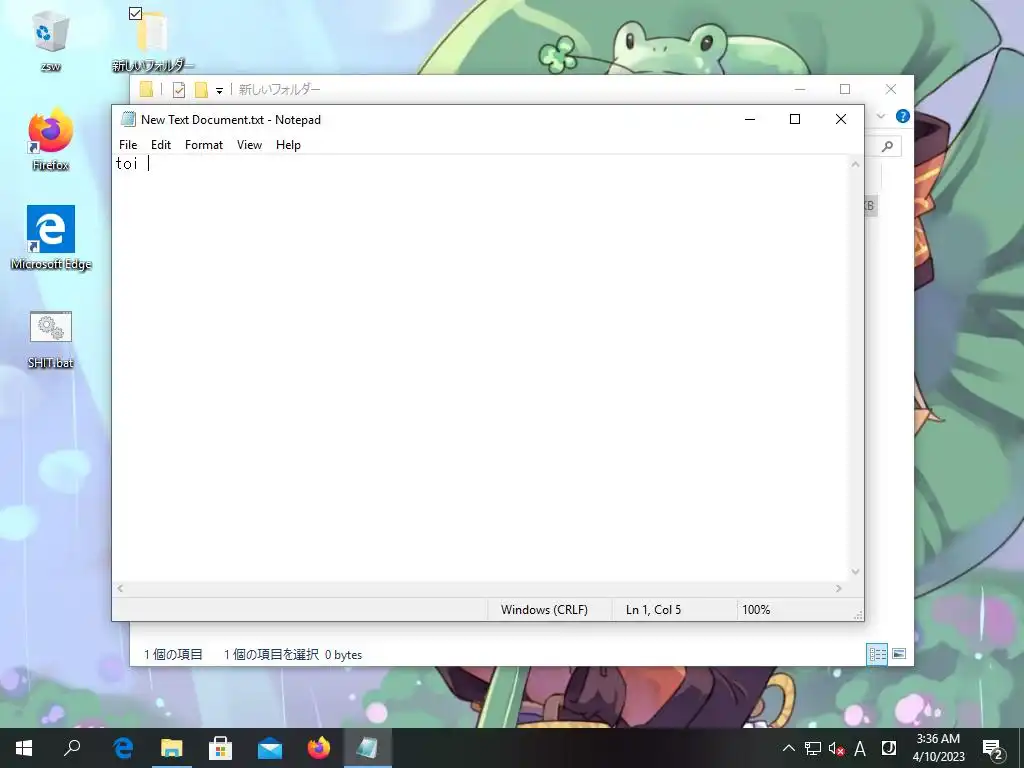Expand the Explorer ribbon chevron
Image resolution: width=1024 pixels, height=768 pixels.
tap(880, 116)
